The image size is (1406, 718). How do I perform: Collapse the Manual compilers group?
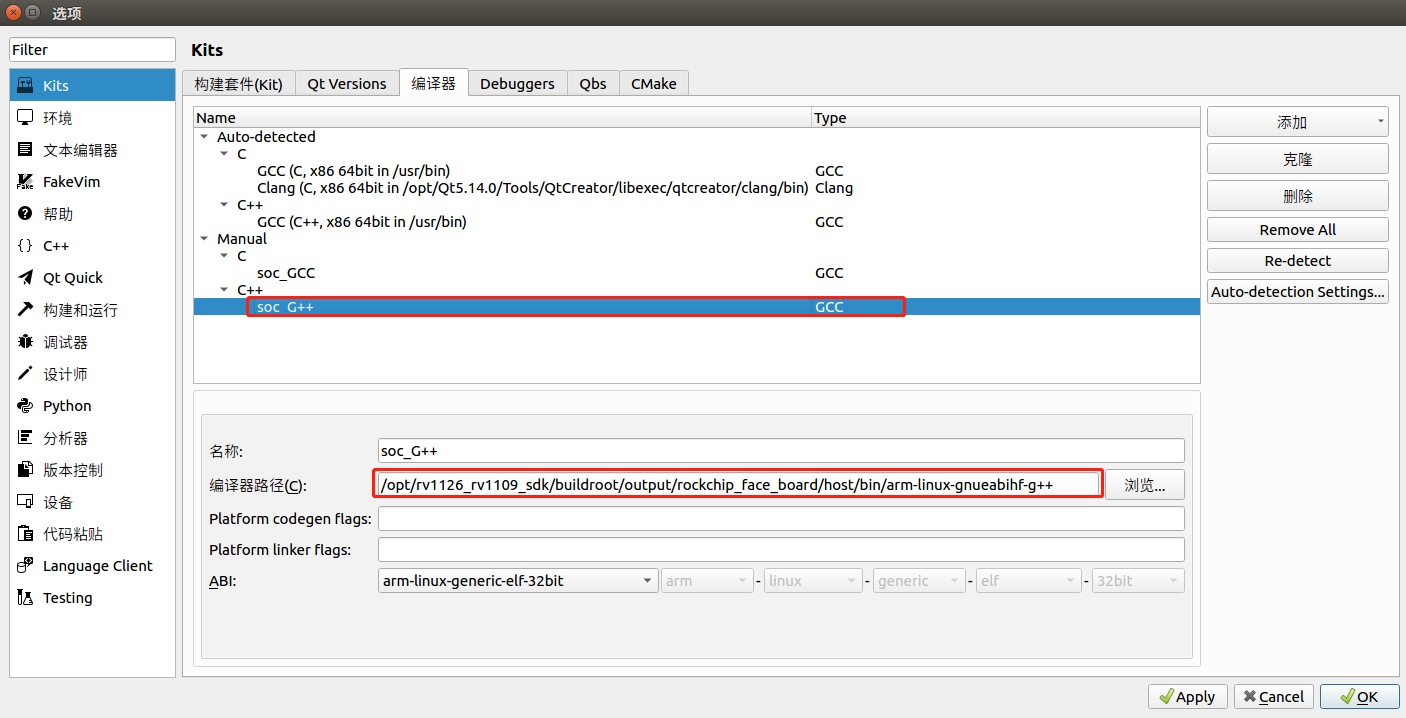pyautogui.click(x=204, y=238)
